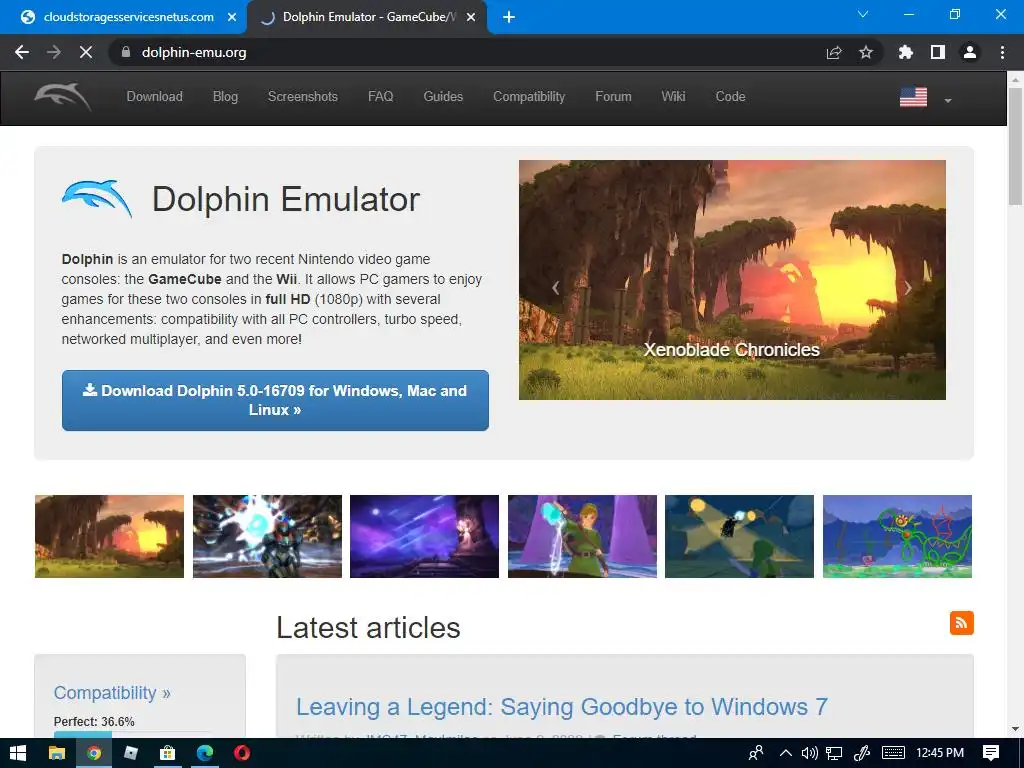Viewport: 1024px width, 768px height.
Task: View site info via the padlock icon
Action: (x=126, y=52)
